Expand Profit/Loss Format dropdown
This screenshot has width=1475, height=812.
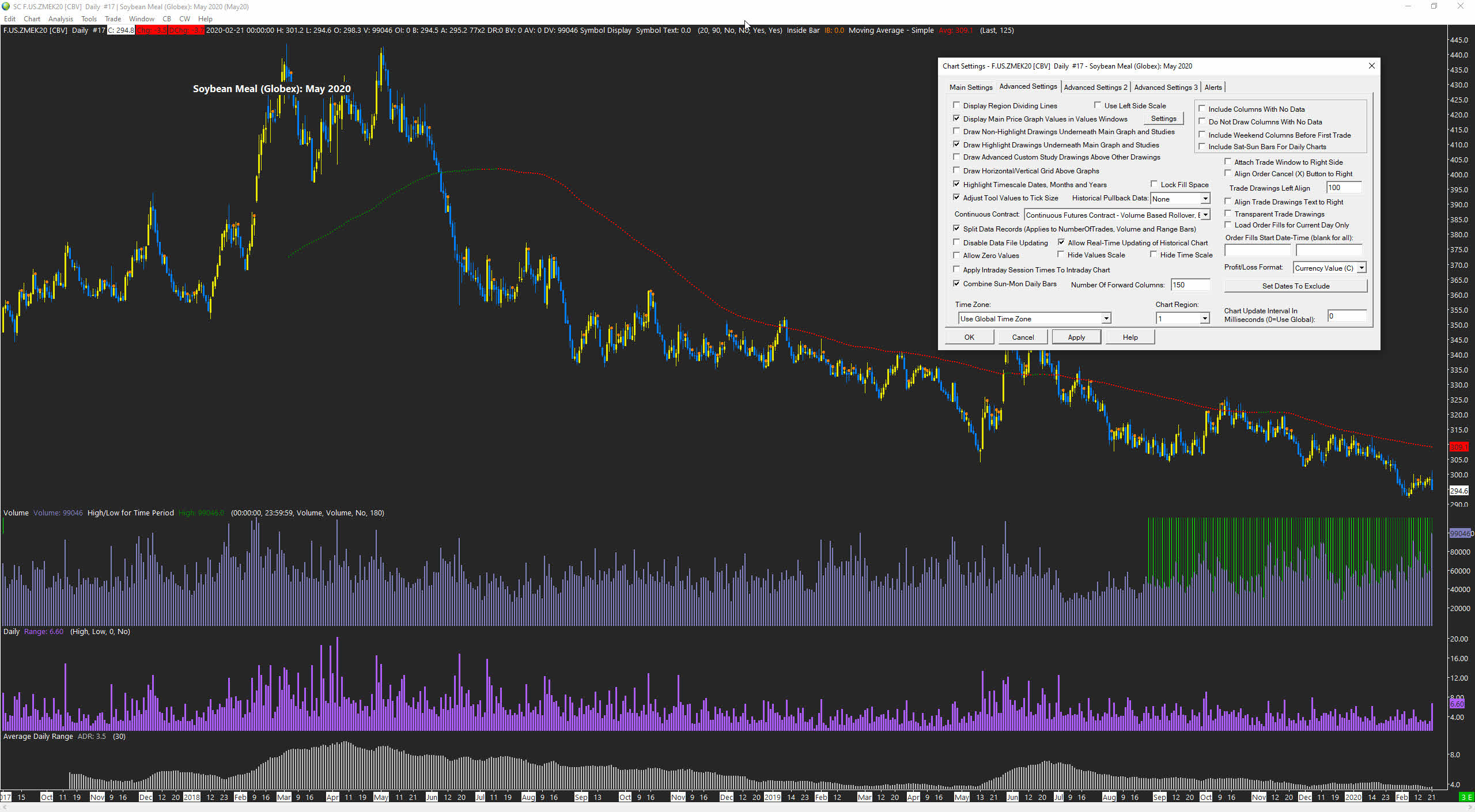pyautogui.click(x=1361, y=268)
